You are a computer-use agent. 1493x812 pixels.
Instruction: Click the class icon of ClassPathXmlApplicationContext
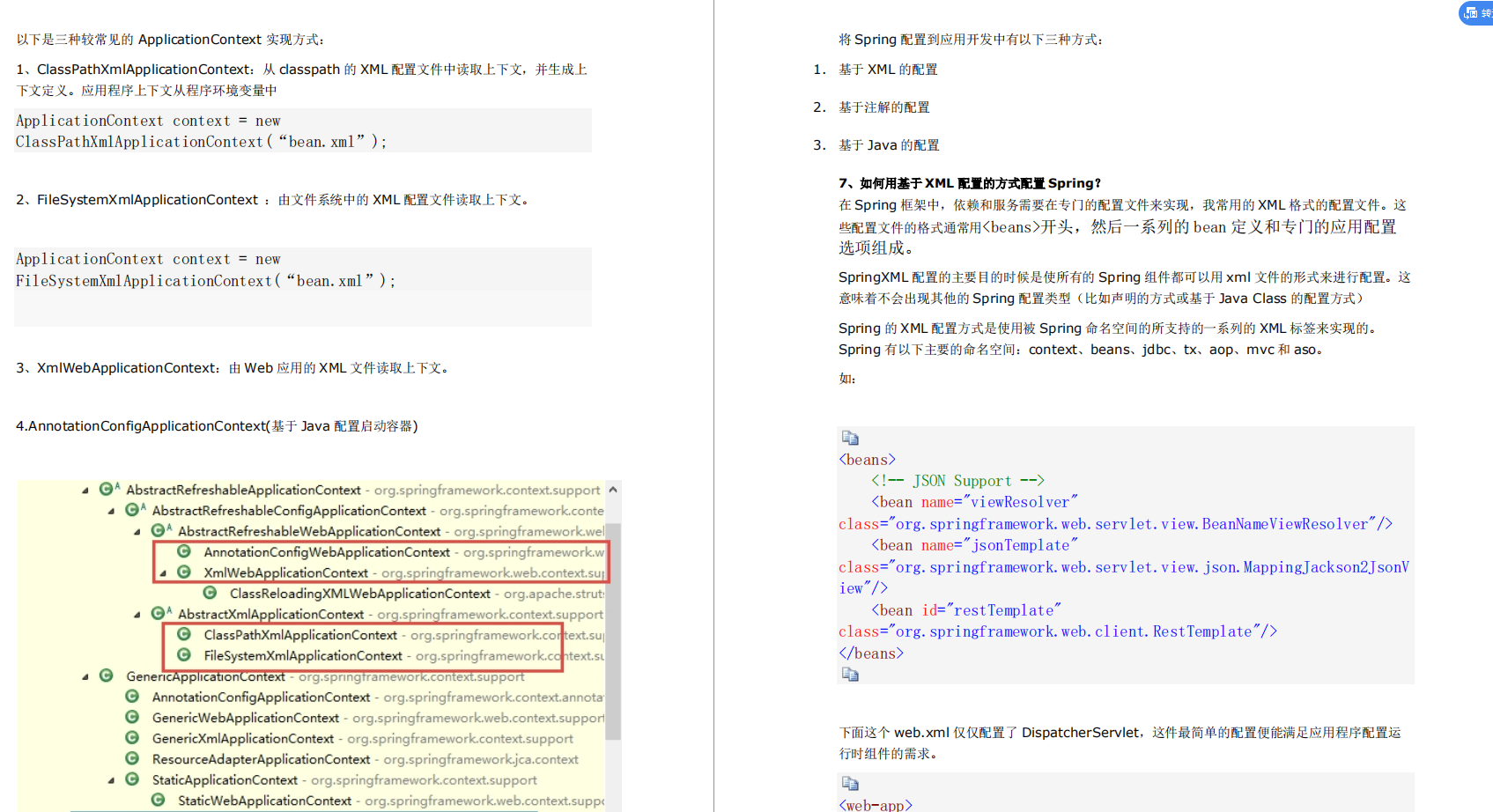point(184,634)
